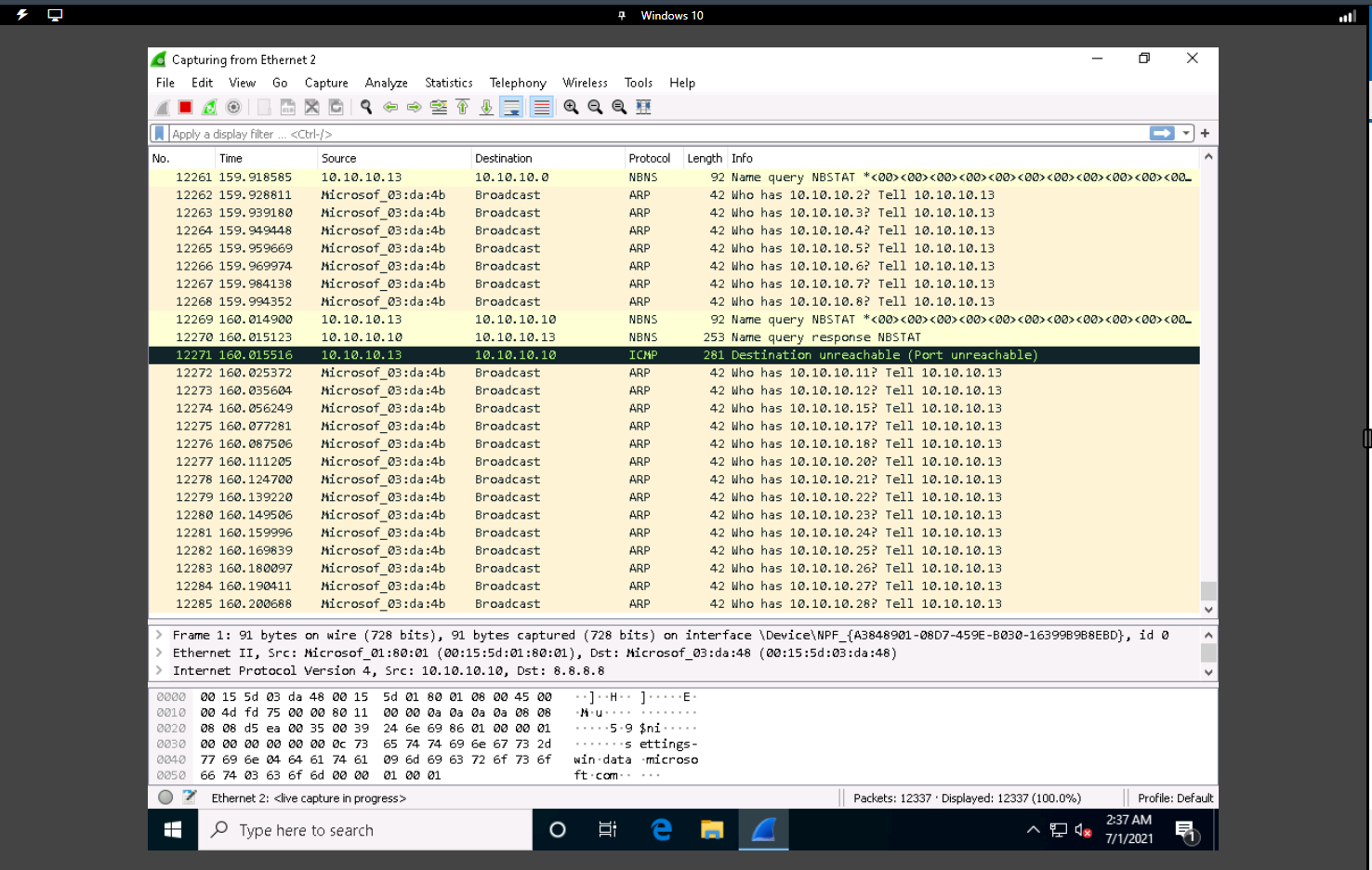Viewport: 1372px width, 870px height.
Task: Open the Capture menu
Action: [x=326, y=83]
